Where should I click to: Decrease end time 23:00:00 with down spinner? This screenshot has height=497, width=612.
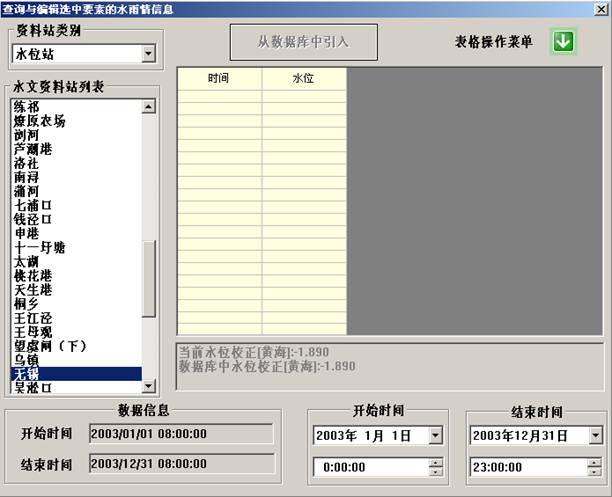595,470
